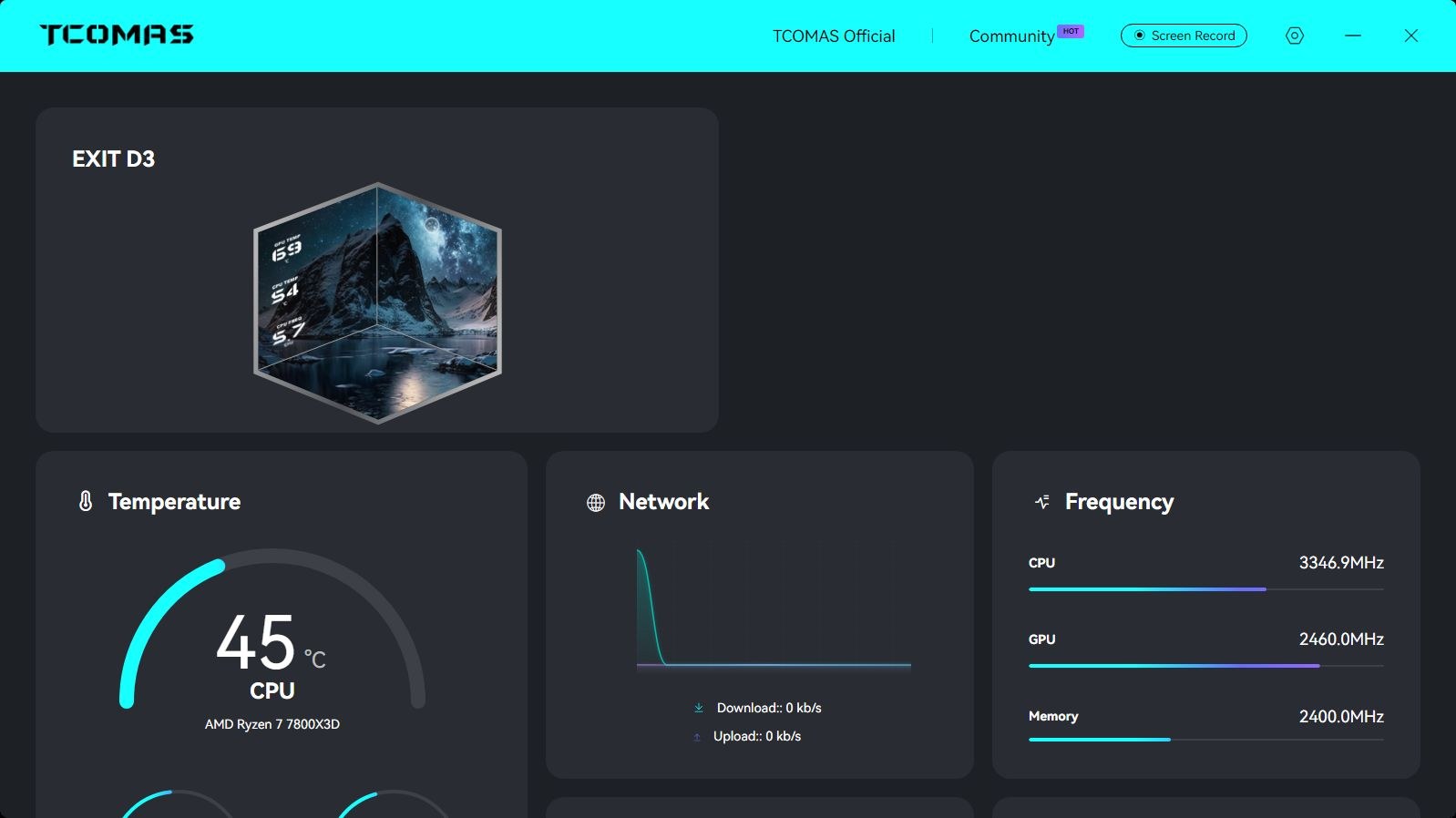This screenshot has width=1456, height=818.
Task: Click the CPU frequency bar
Action: click(1206, 589)
